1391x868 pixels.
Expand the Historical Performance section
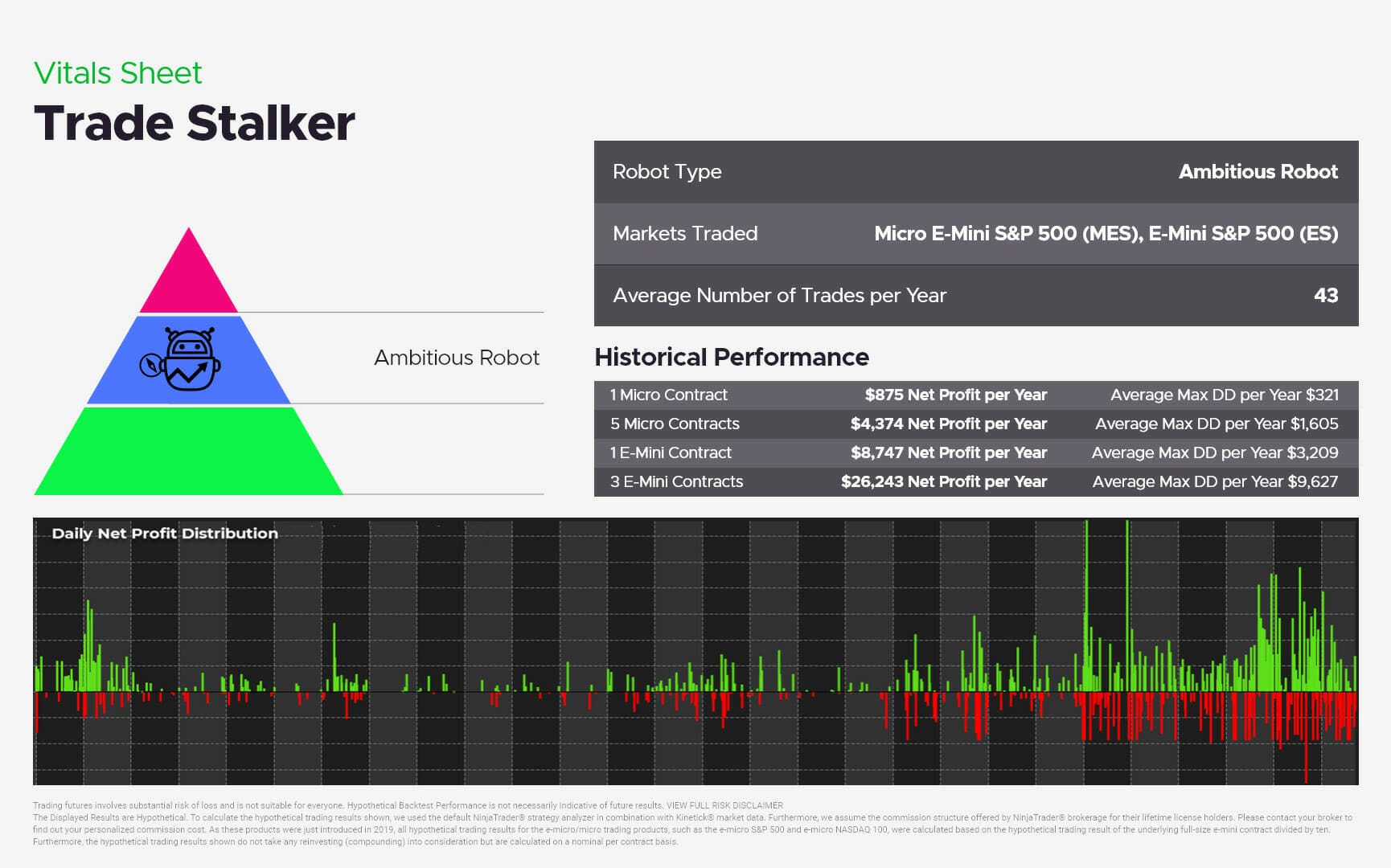pos(731,357)
